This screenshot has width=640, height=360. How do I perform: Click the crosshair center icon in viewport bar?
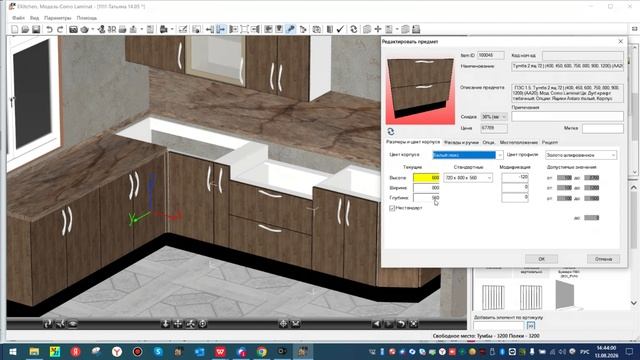283,324
